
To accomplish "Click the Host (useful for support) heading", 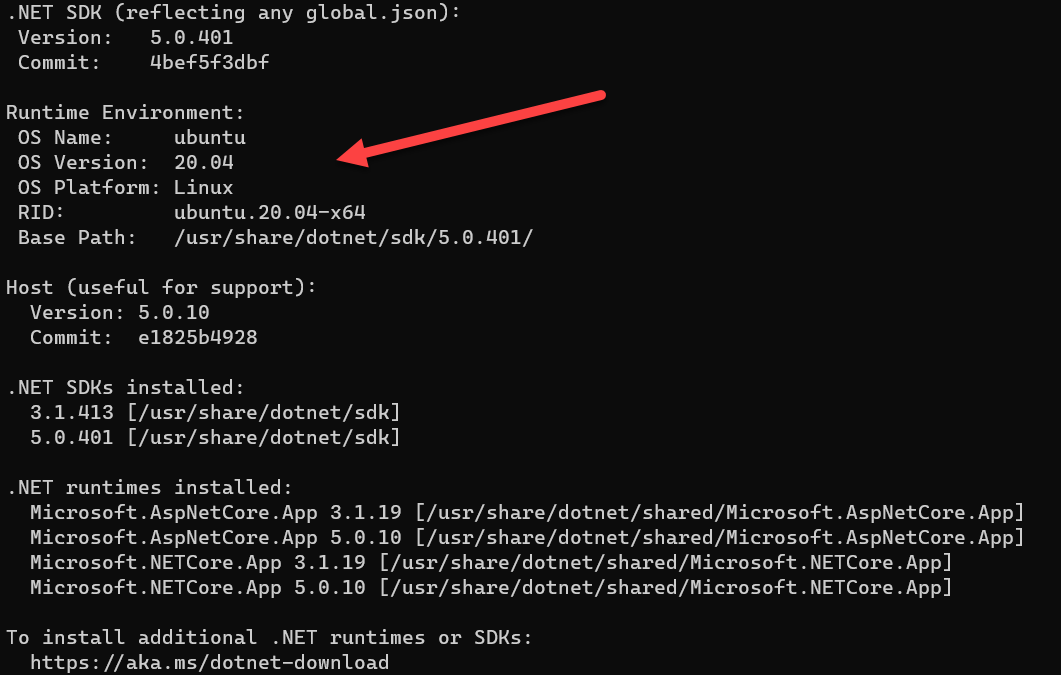I will pyautogui.click(x=161, y=287).
